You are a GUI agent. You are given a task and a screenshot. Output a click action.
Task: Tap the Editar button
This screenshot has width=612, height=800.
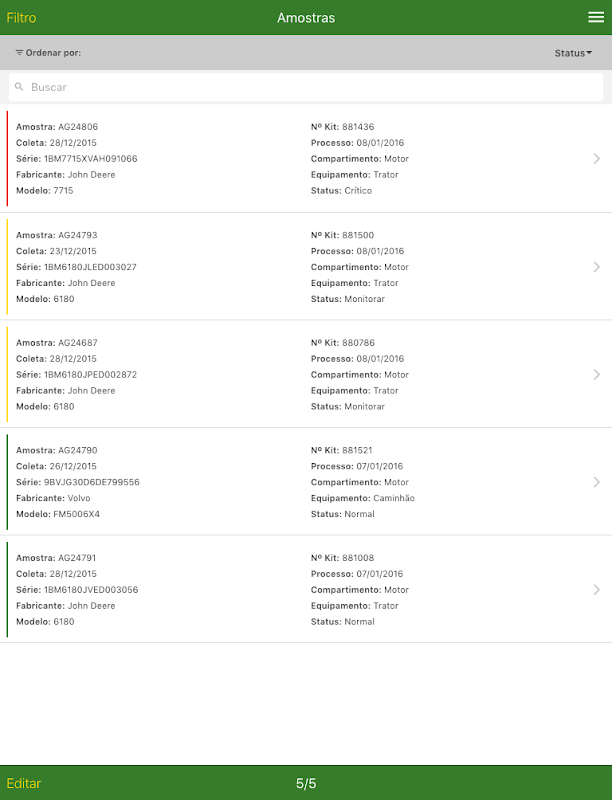(24, 783)
